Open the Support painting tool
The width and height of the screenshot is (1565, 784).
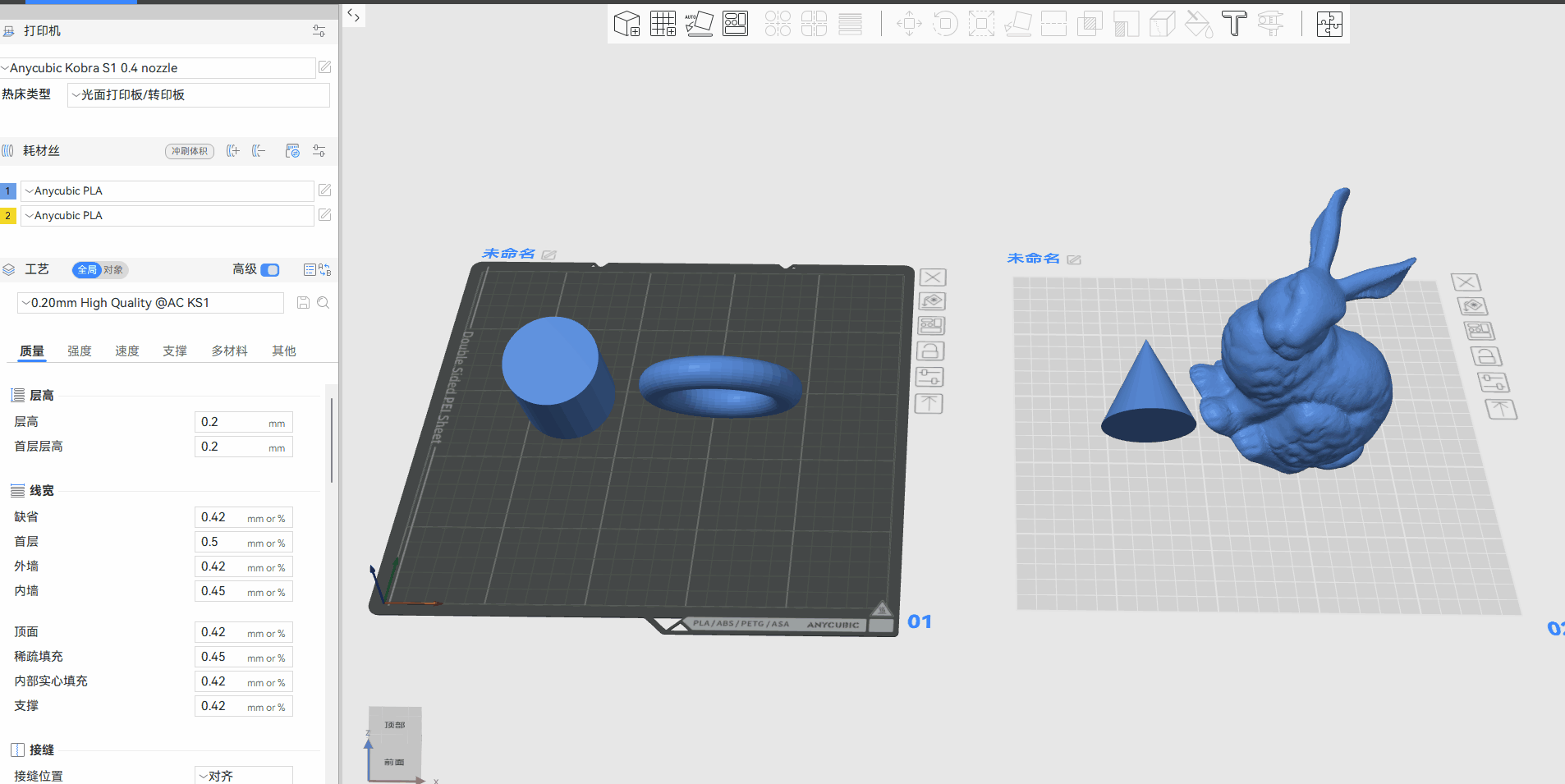tap(1126, 24)
